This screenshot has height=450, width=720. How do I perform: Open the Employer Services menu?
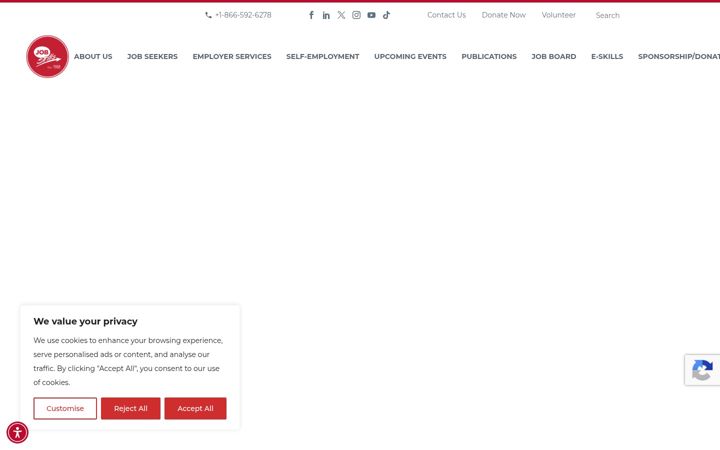pyautogui.click(x=232, y=56)
